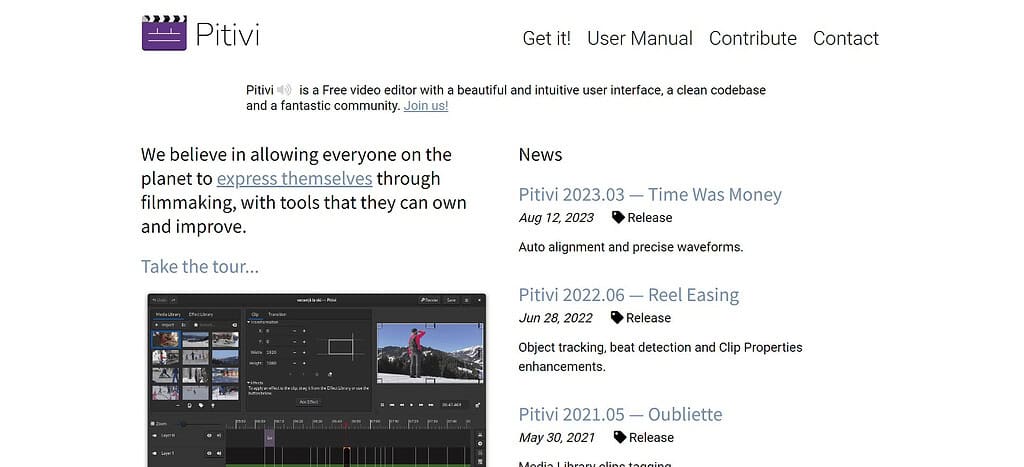The image size is (1024, 467).
Task: Toggle the Layer 1 eye visibility icon
Action: (209, 453)
